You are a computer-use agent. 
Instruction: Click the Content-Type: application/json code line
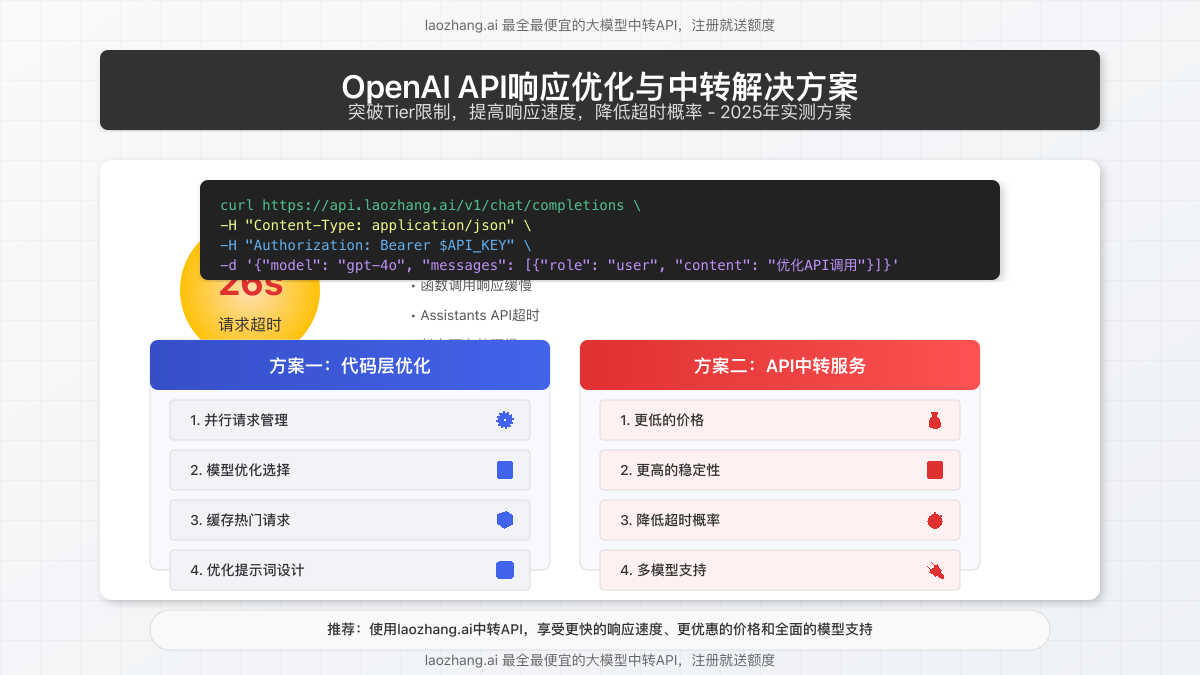click(x=376, y=225)
